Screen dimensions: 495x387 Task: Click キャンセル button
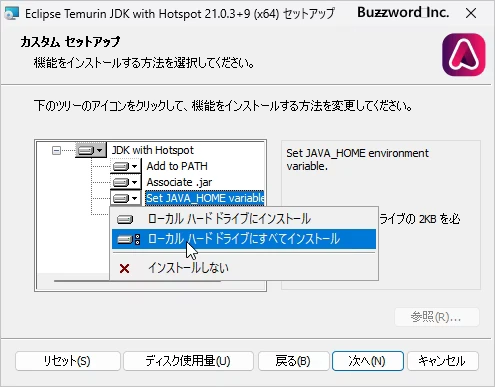tap(443, 361)
